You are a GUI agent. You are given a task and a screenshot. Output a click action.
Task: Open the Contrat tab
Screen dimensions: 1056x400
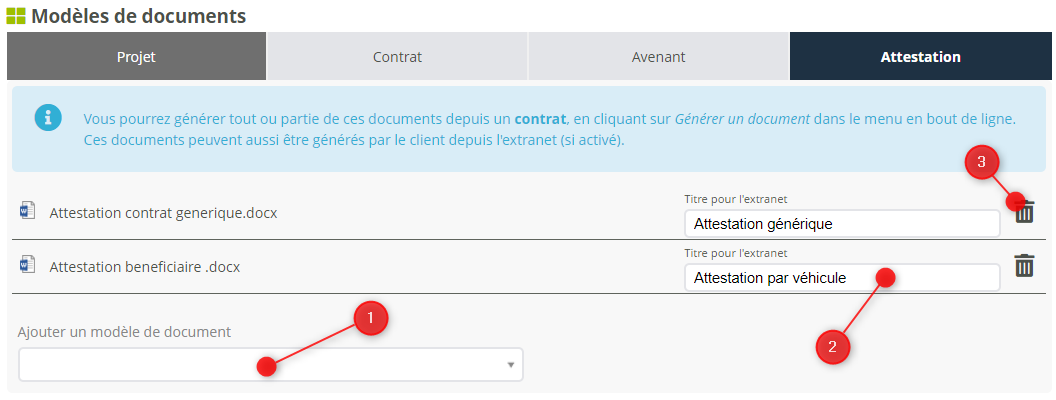coord(397,57)
